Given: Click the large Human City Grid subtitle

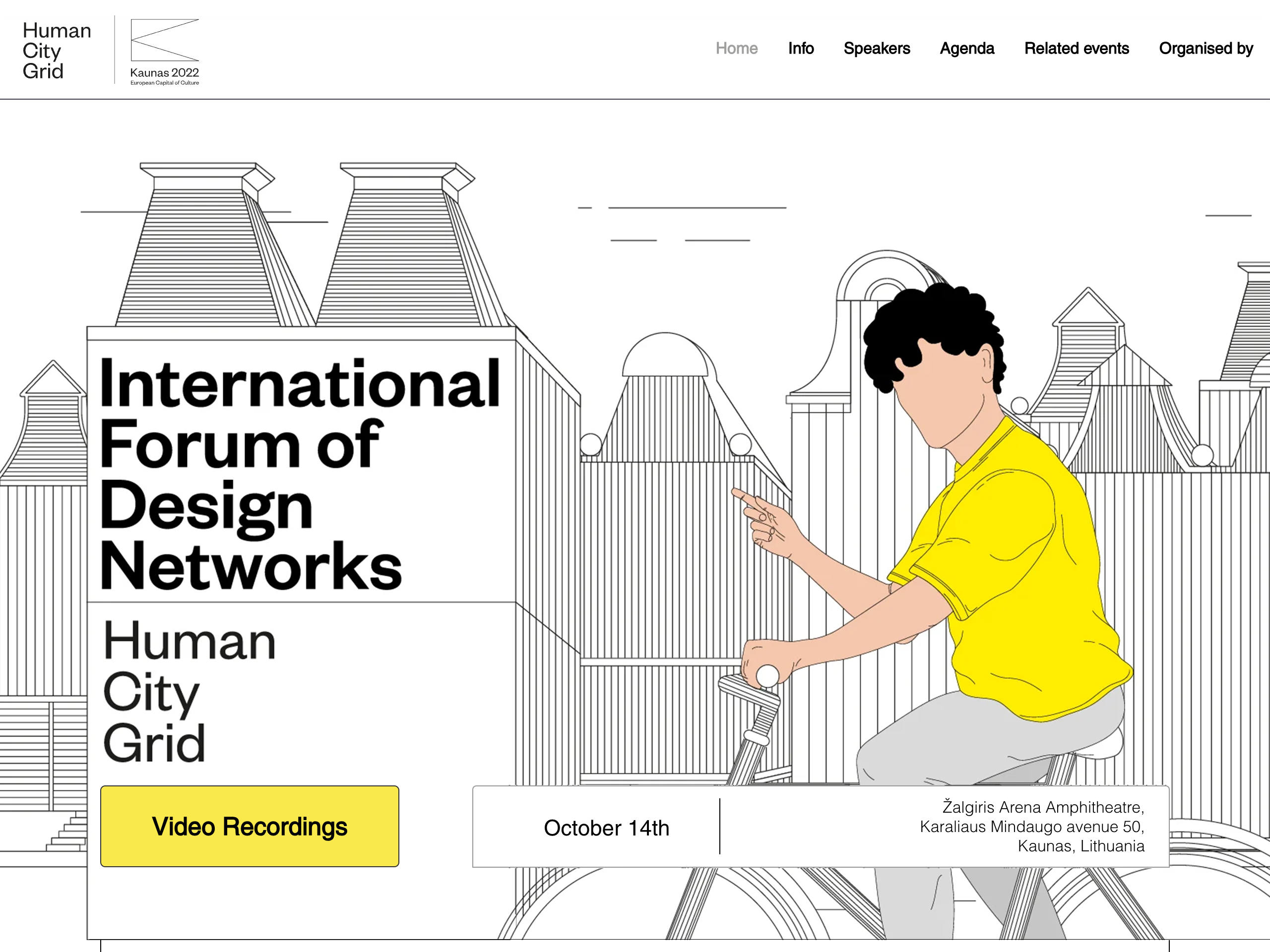Looking at the screenshot, I should (190, 692).
